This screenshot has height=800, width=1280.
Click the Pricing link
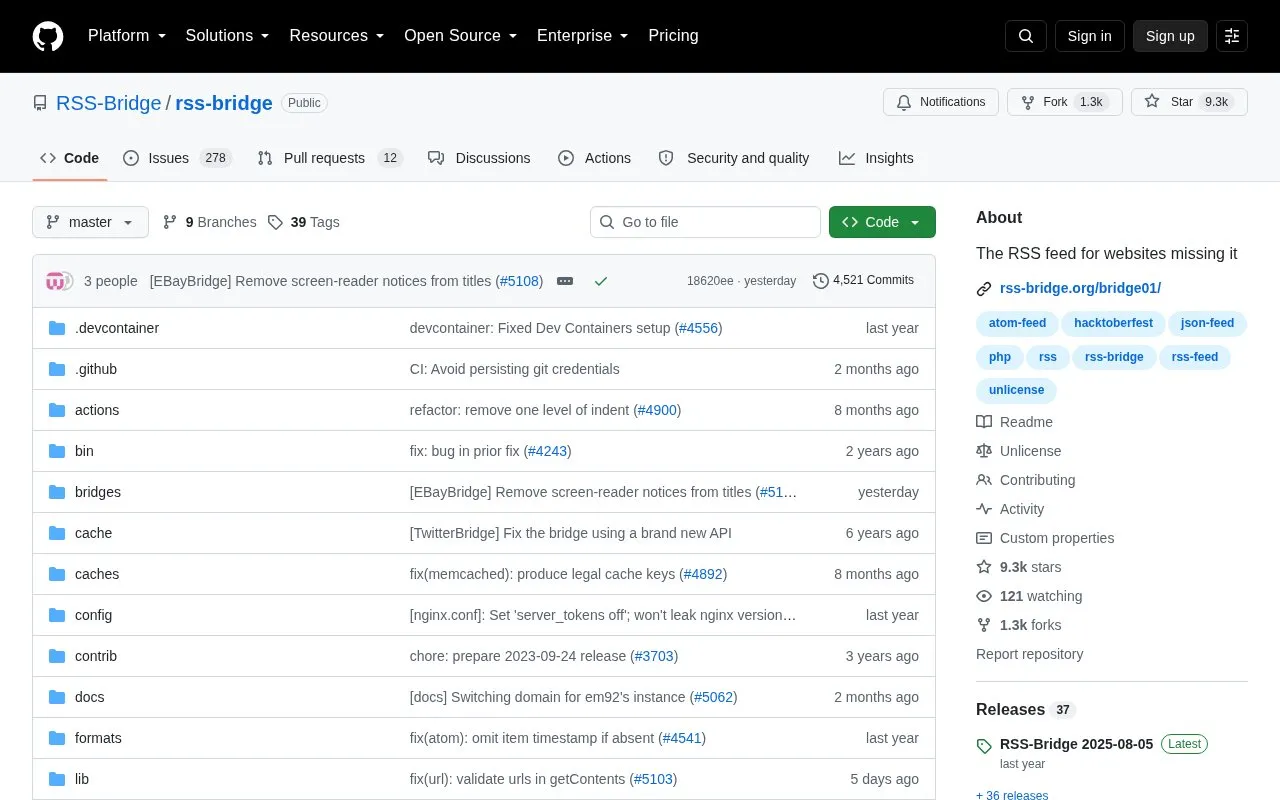tap(673, 36)
